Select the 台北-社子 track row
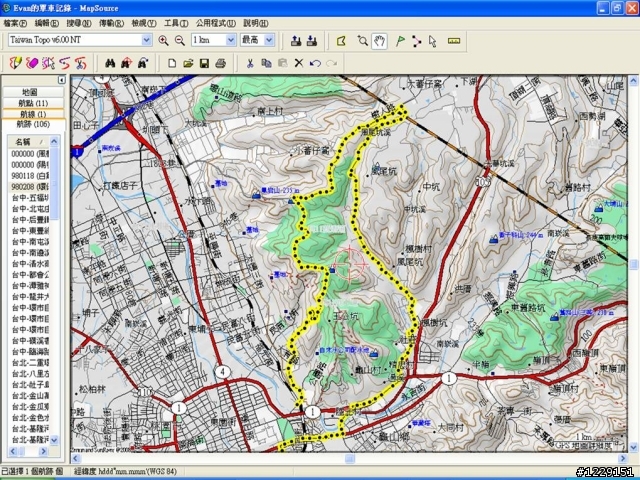This screenshot has width=640, height=480. tap(29, 385)
